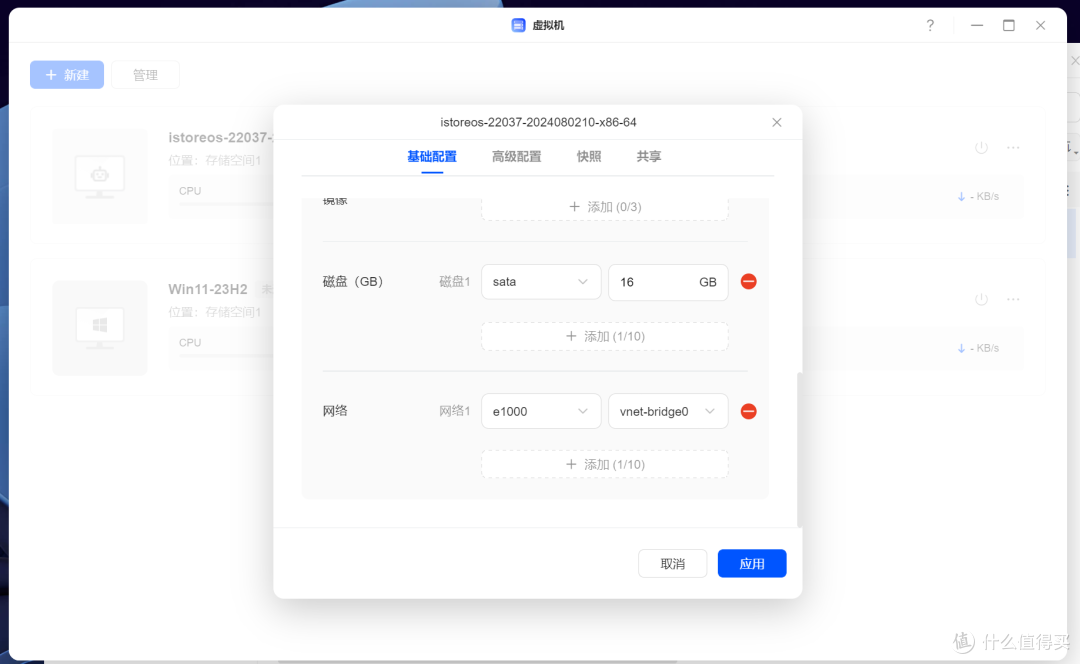This screenshot has width=1080, height=664.
Task: Open more options for istoreos VM
Action: click(1013, 147)
